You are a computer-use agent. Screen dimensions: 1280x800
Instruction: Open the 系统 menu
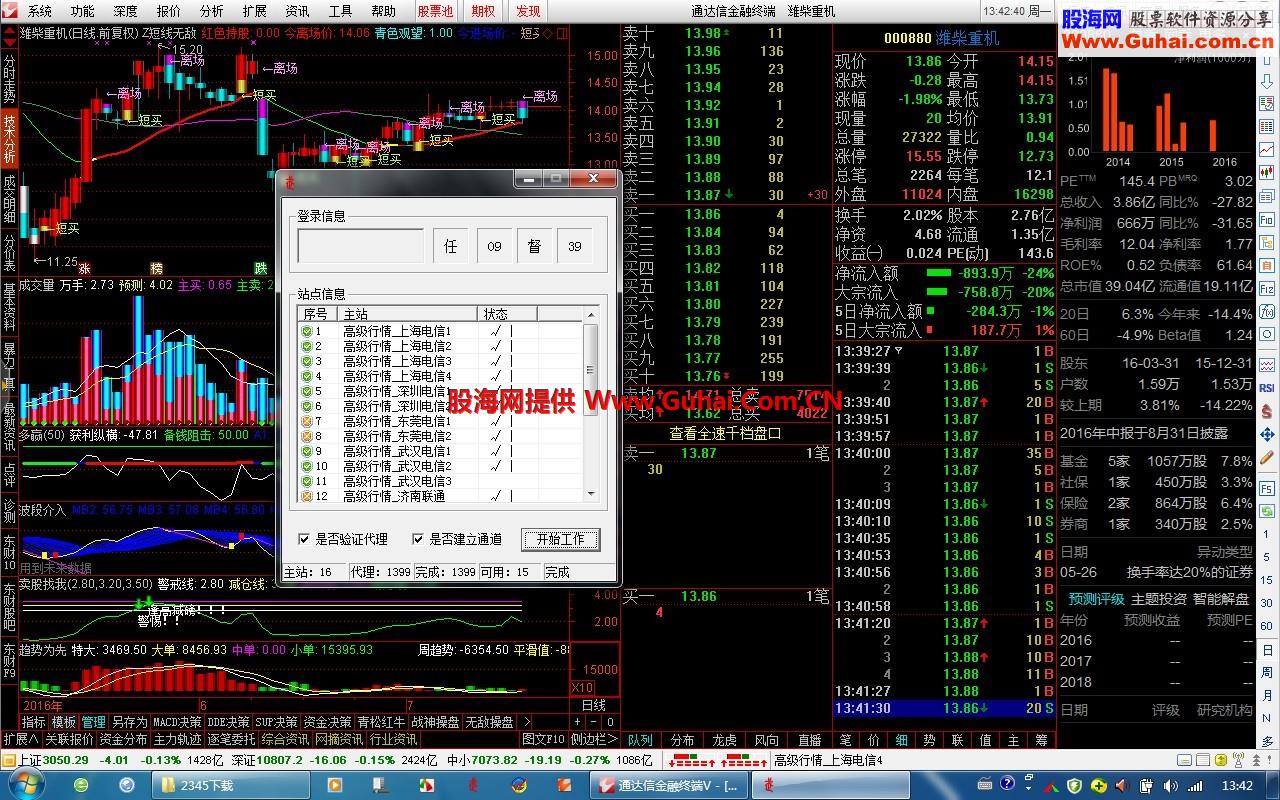[39, 11]
